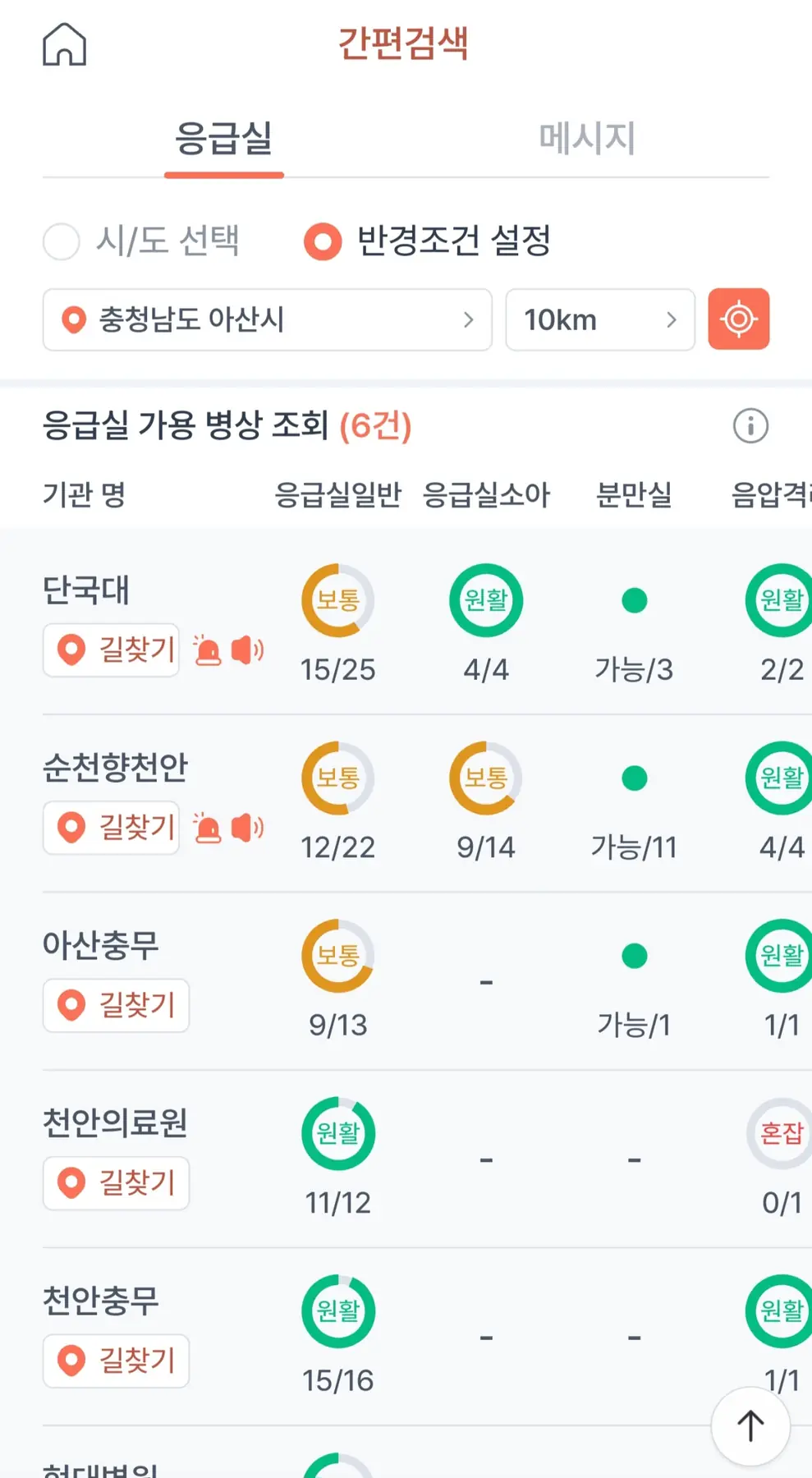Image resolution: width=812 pixels, height=1478 pixels.
Task: Open the bed availability info icon
Action: [750, 426]
